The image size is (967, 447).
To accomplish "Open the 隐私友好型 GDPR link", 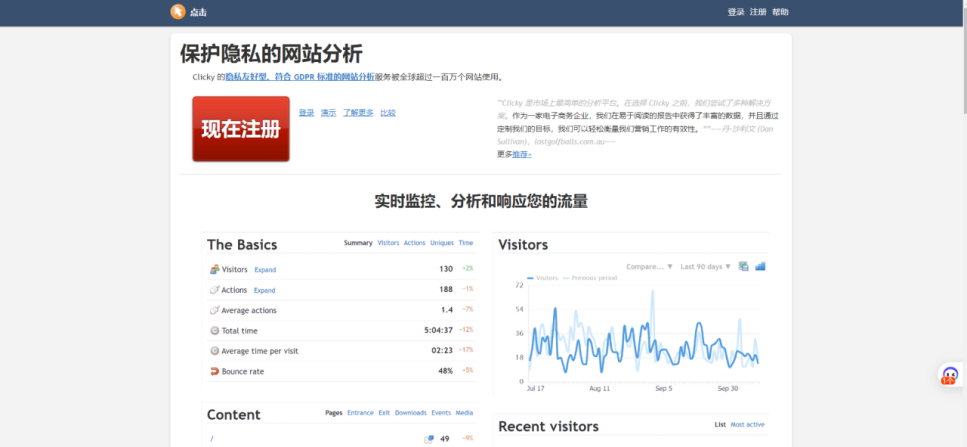I will (x=300, y=78).
